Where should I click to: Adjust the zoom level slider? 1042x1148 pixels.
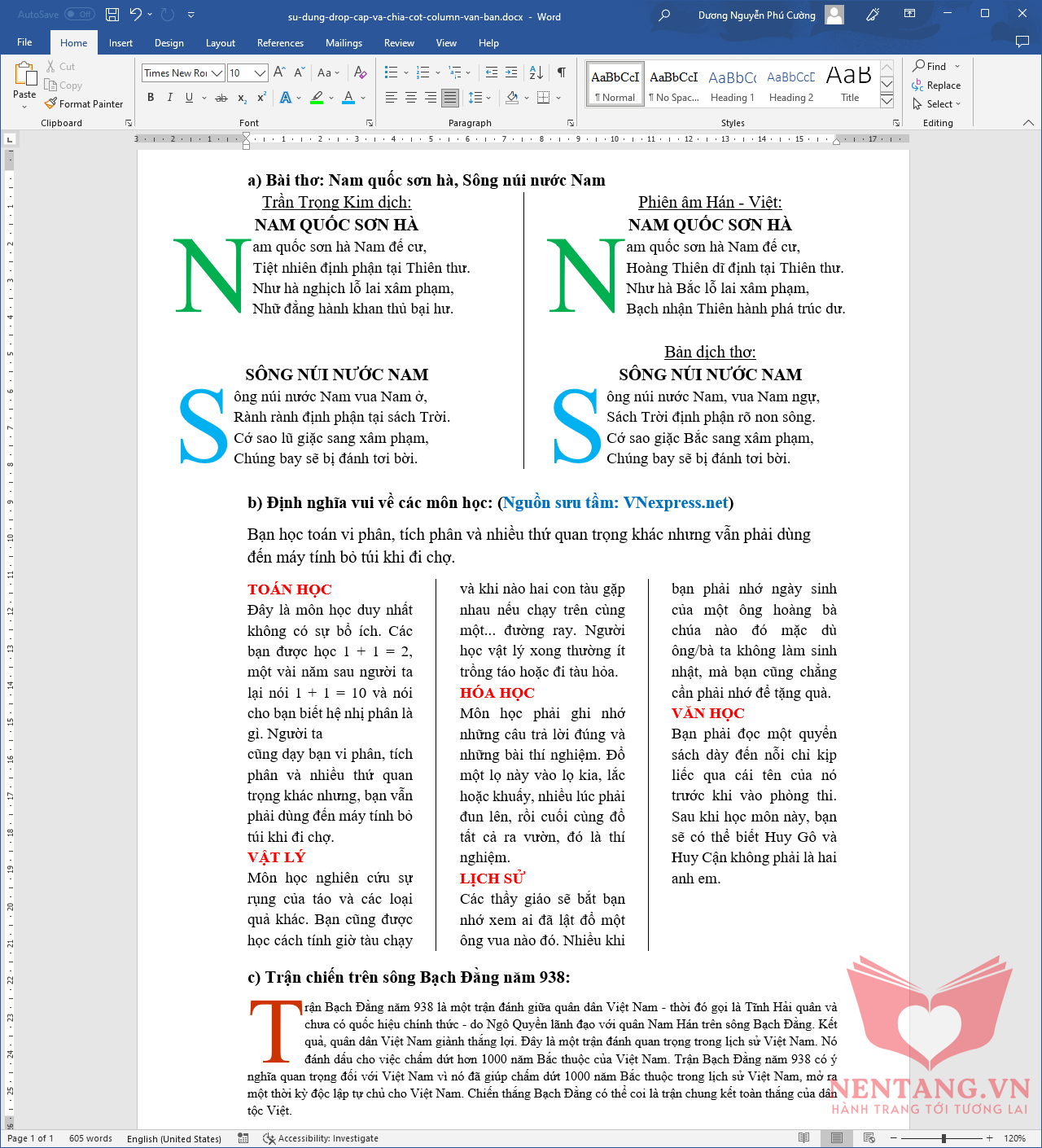coord(943,1138)
